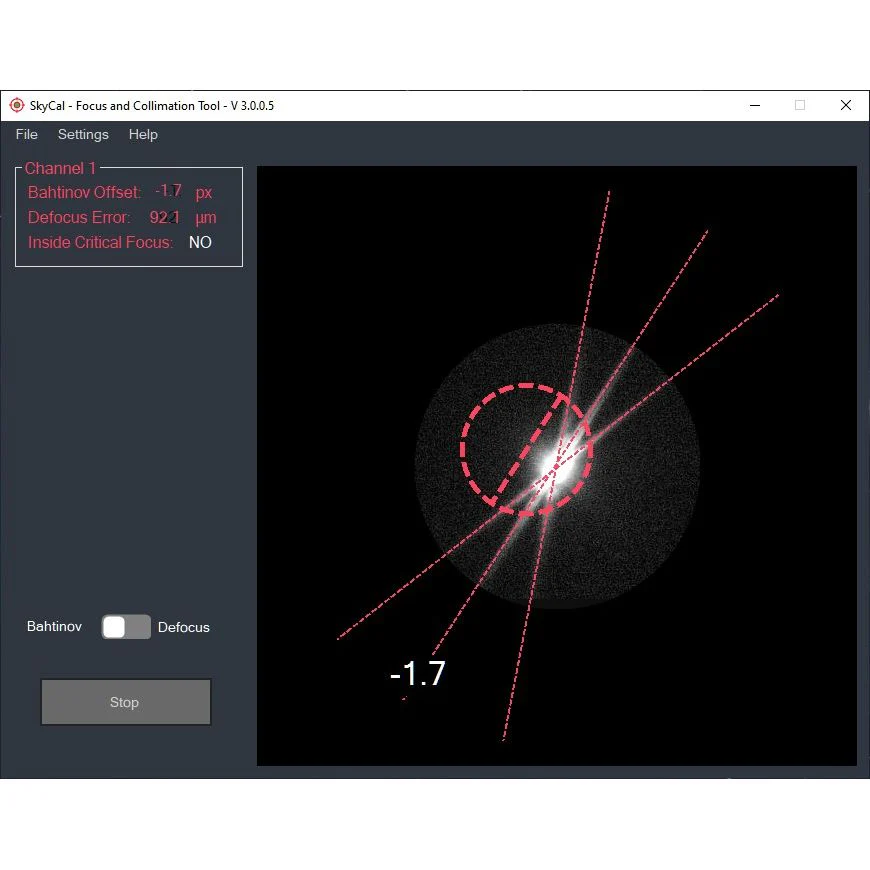Minimize the SkyCal window
The height and width of the screenshot is (870, 870).
coord(753,105)
